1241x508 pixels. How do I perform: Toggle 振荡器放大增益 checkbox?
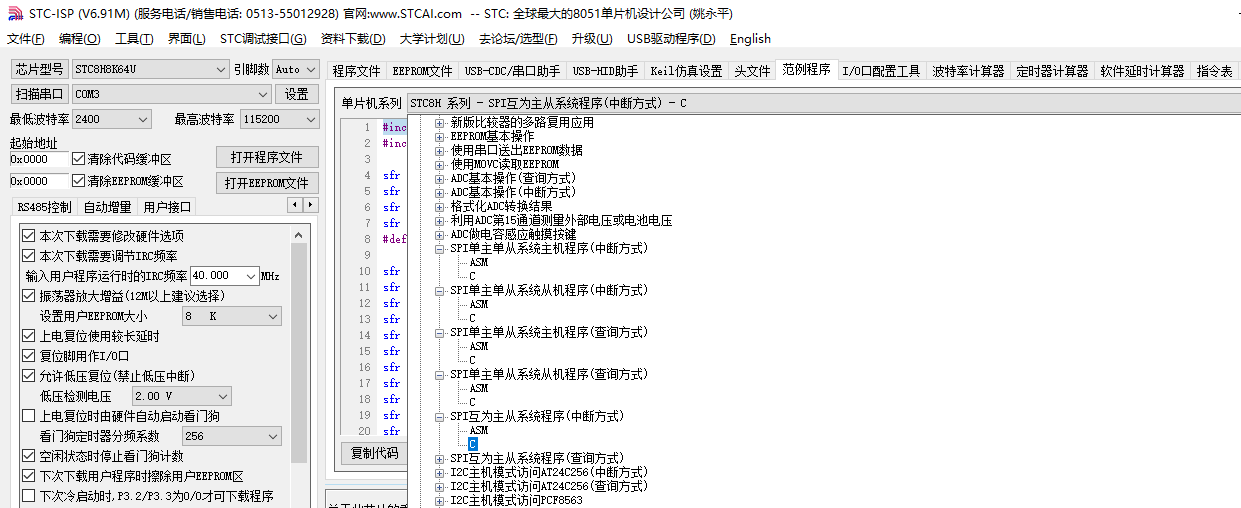pyautogui.click(x=28, y=296)
